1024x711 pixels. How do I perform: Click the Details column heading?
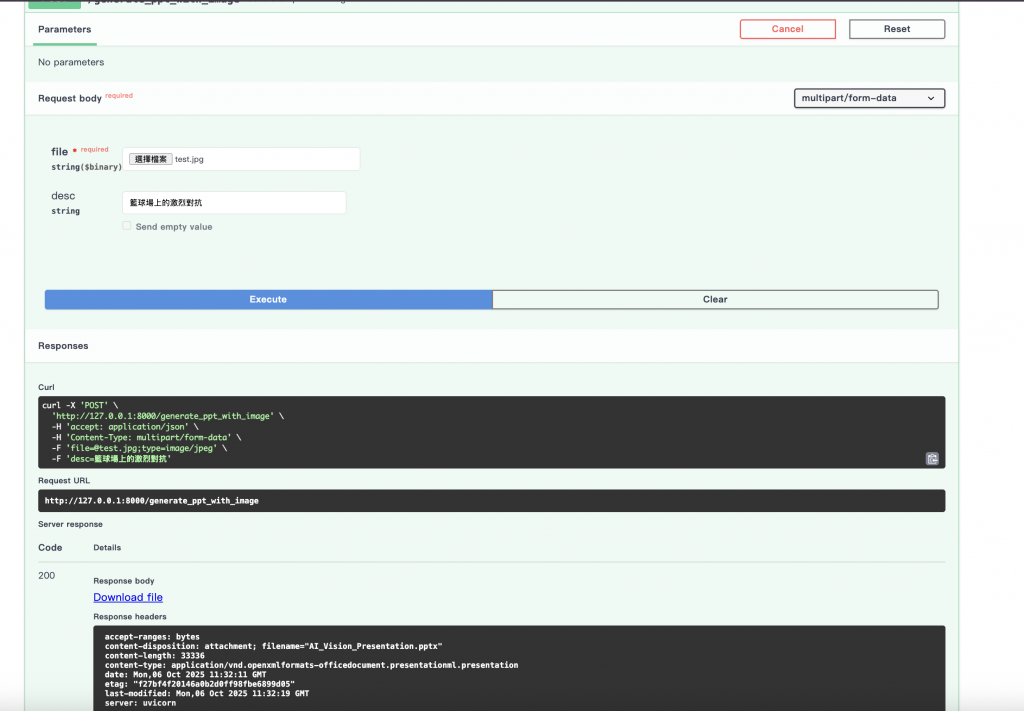point(107,547)
